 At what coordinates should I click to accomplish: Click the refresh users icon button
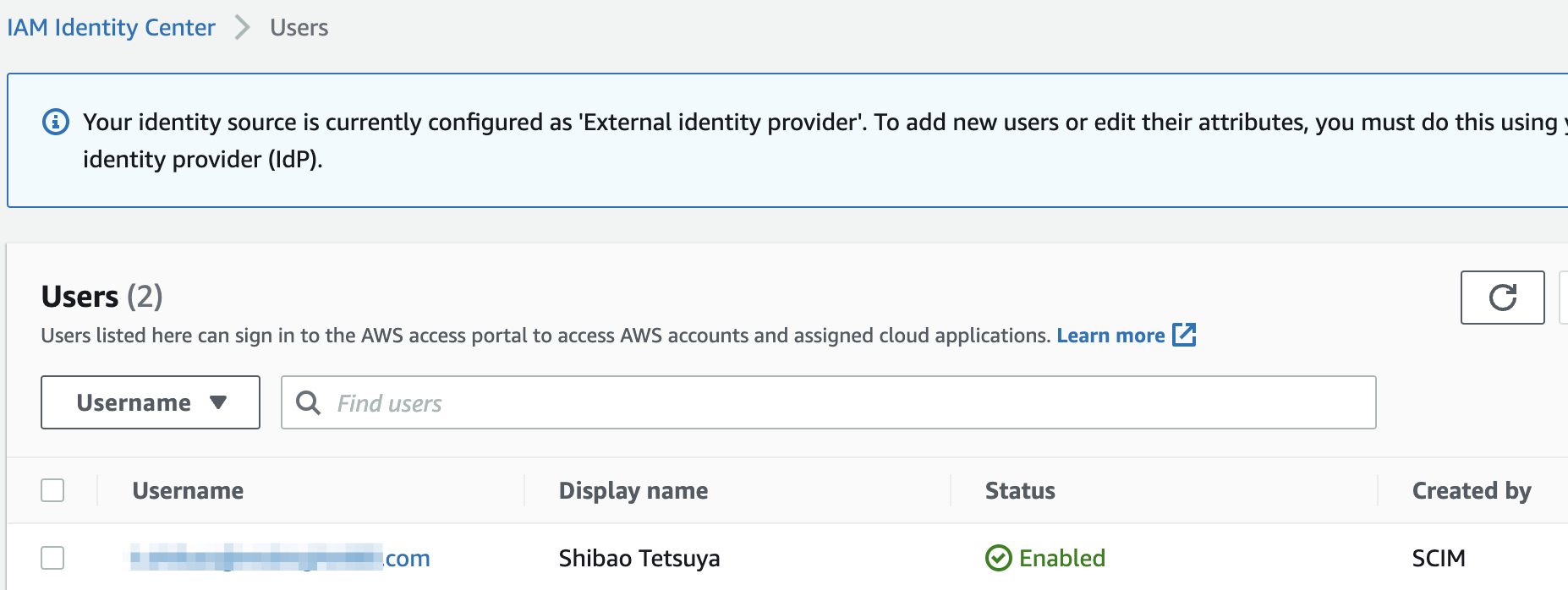point(1502,298)
